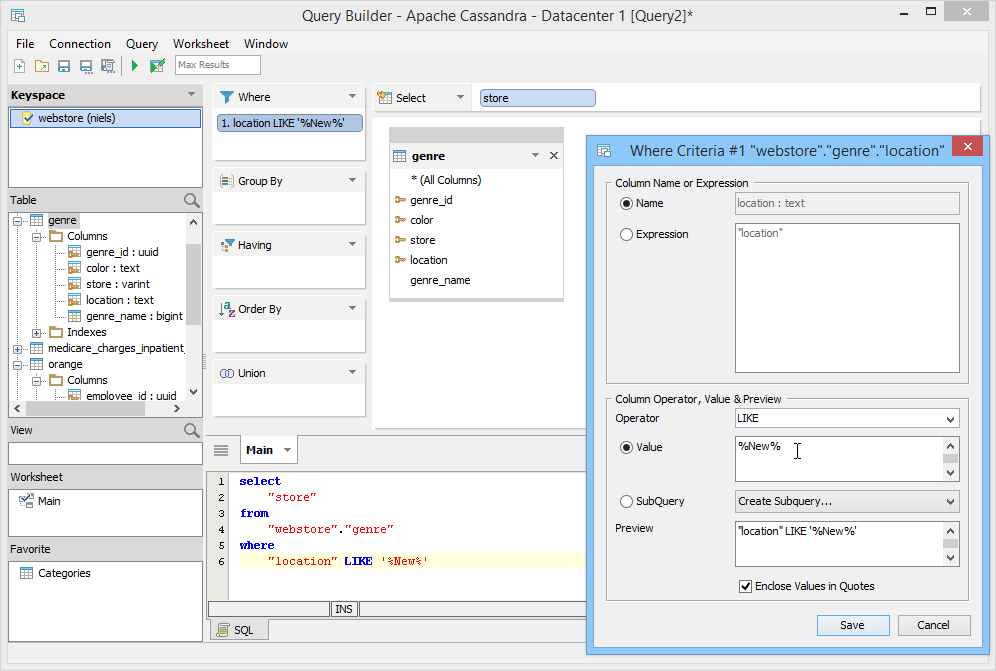
Task: Click the Save button
Action: (x=852, y=625)
